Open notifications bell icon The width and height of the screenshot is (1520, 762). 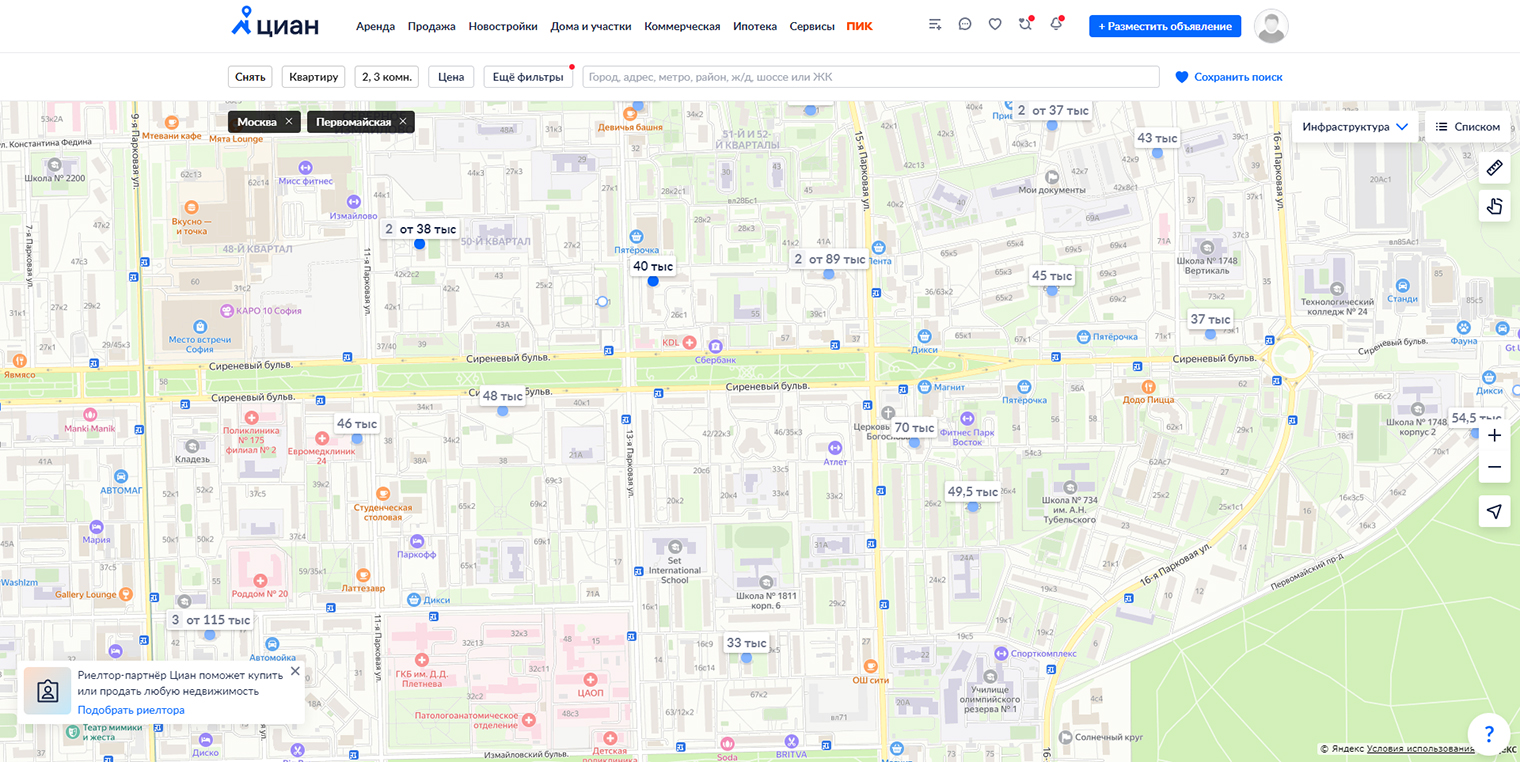(x=1056, y=25)
